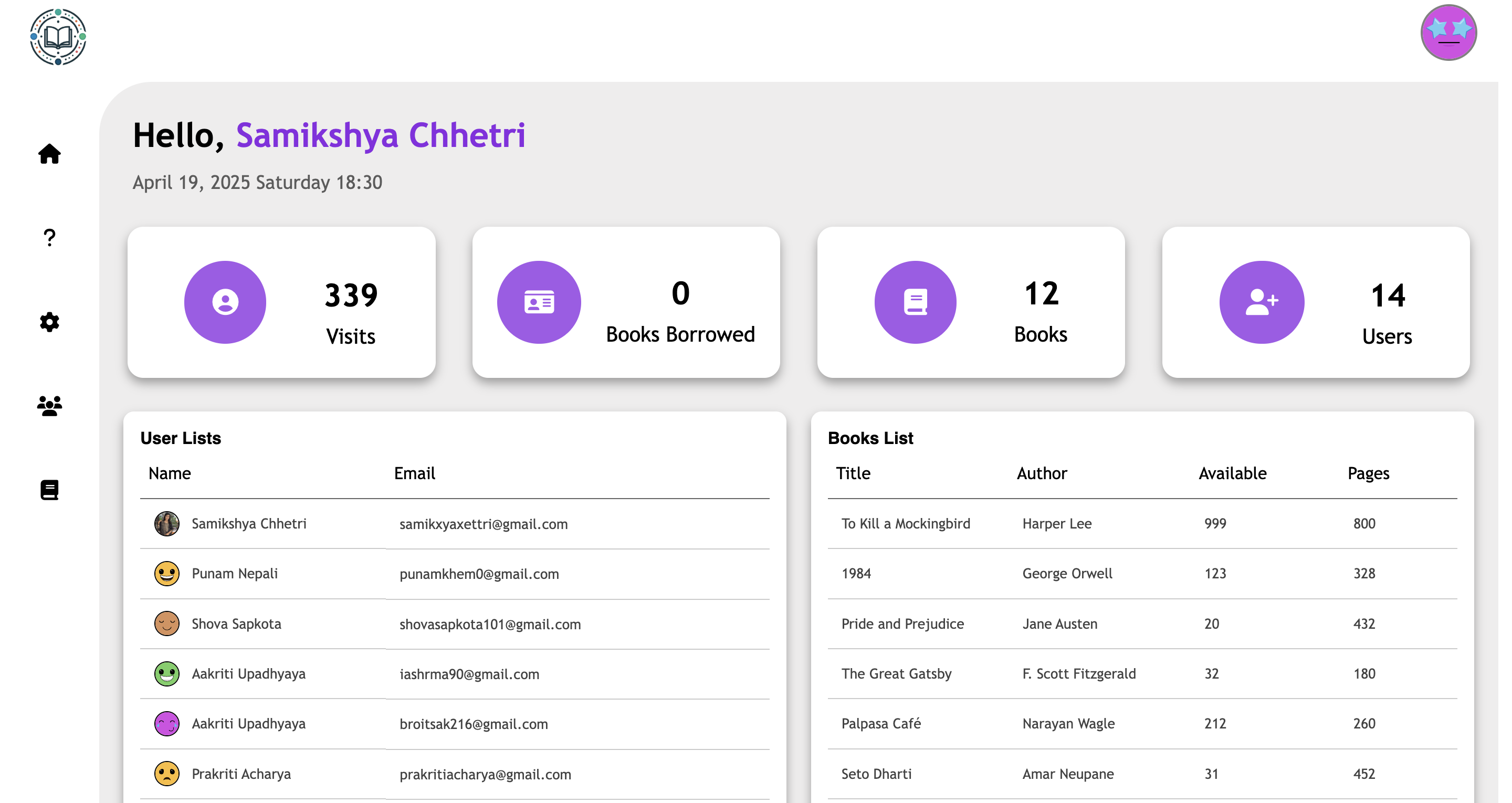
Task: Open the Users section via the people icon
Action: point(49,406)
